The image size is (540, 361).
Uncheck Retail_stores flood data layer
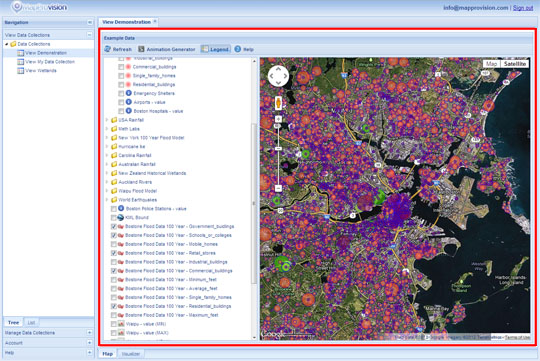[x=114, y=253]
